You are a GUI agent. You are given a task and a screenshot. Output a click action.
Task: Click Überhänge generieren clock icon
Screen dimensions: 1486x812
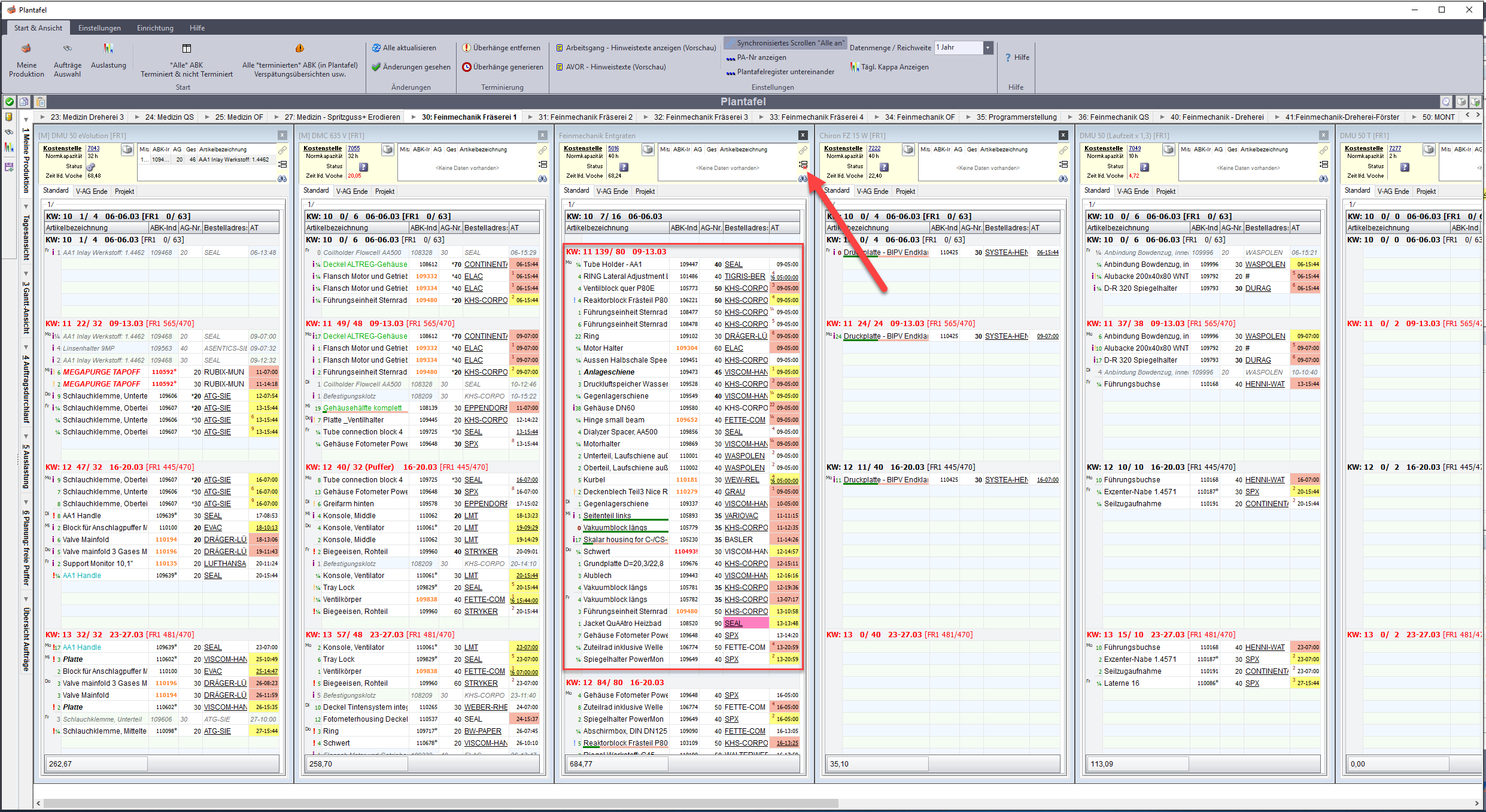tap(467, 67)
